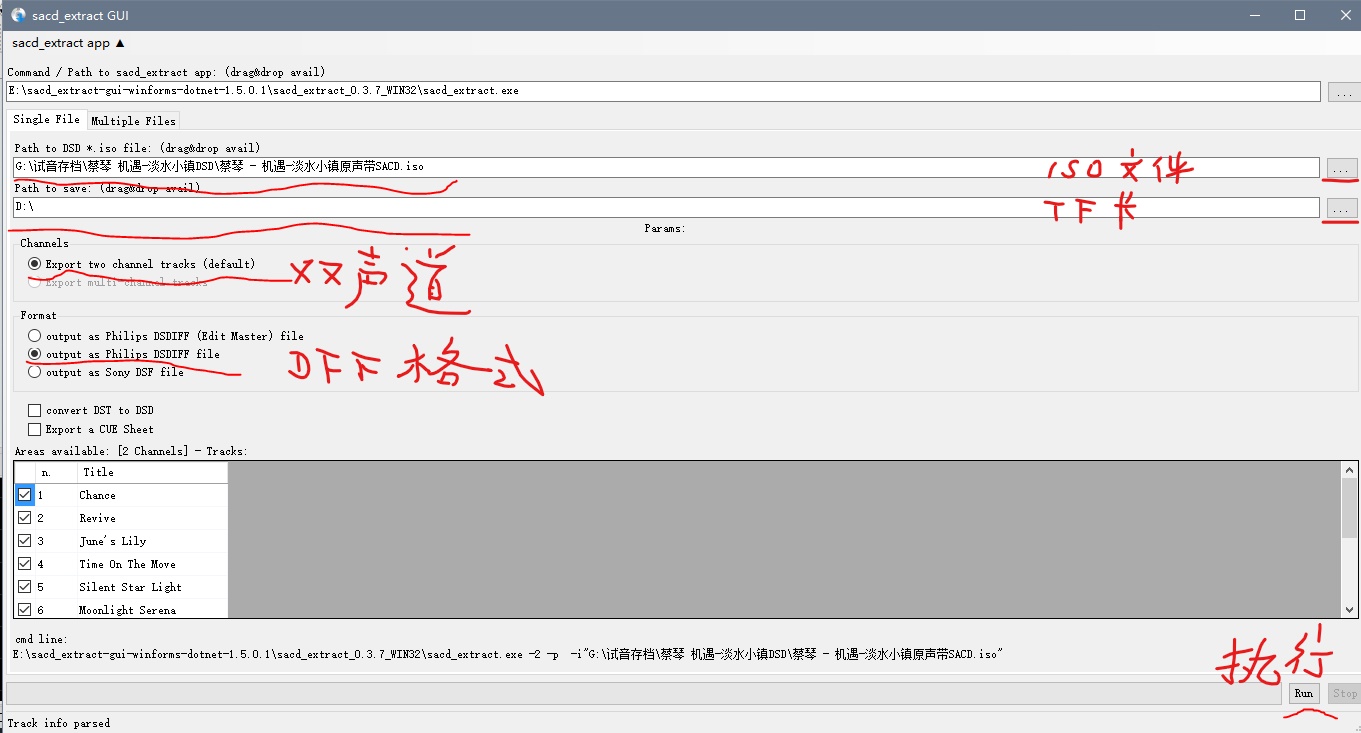
Task: Browse for the save path folder
Action: [1342, 208]
